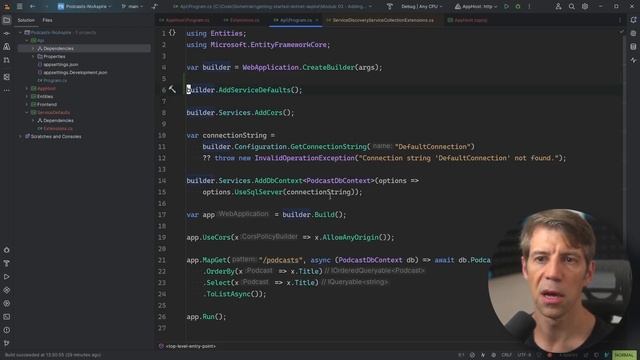Open the Build tool window hammer in left strip
The height and width of the screenshot is (360, 640).
tap(7, 263)
